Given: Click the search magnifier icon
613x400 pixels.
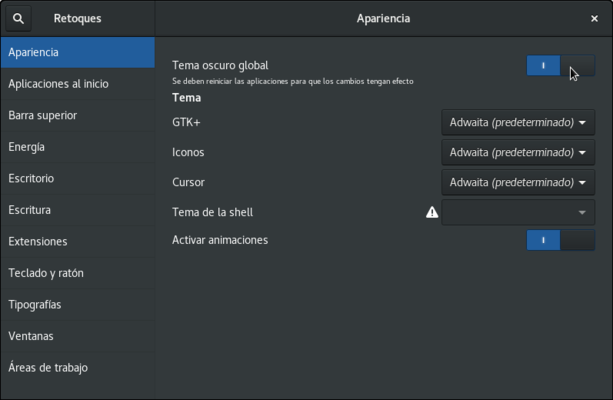Looking at the screenshot, I should point(19,18).
